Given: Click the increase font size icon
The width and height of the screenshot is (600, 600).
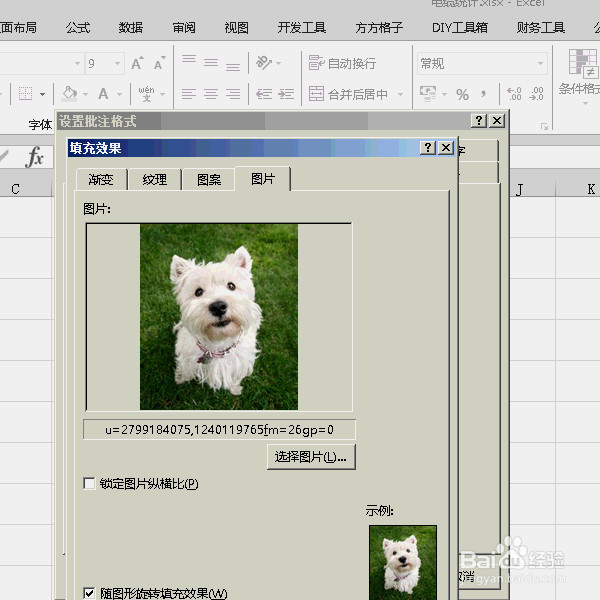Looking at the screenshot, I should pyautogui.click(x=137, y=63).
